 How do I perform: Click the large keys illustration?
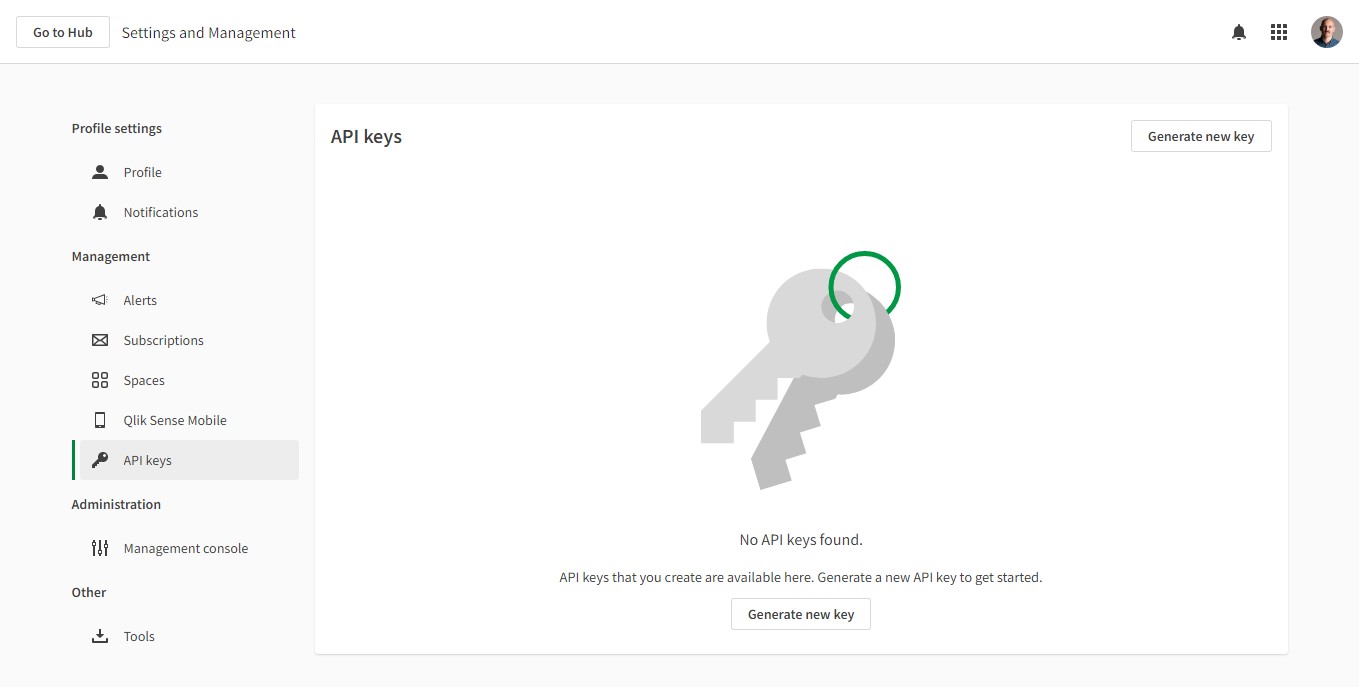click(800, 370)
